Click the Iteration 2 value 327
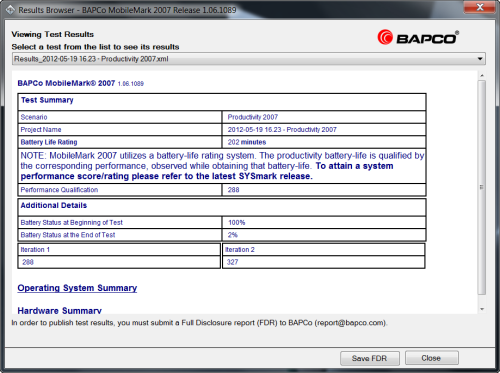The image size is (500, 373). coord(232,262)
